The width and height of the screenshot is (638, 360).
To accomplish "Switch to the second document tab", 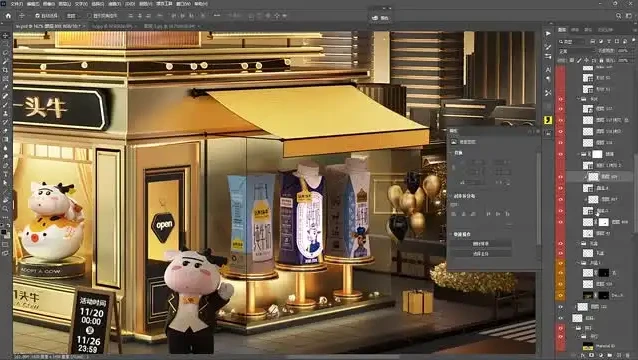I will [x=114, y=26].
